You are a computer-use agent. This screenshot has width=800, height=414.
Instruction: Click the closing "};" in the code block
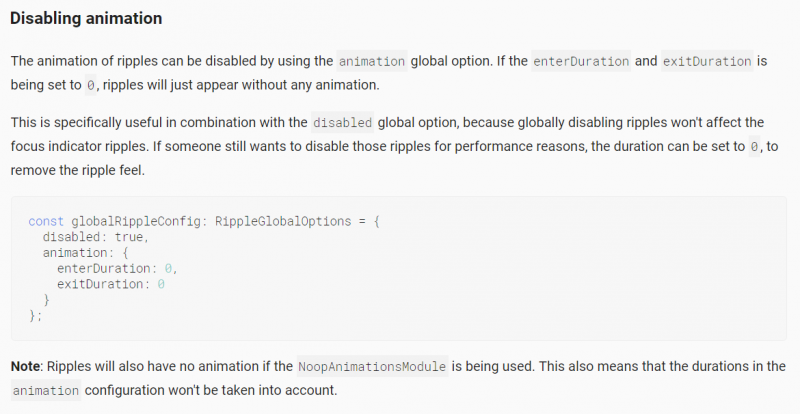tap(36, 316)
